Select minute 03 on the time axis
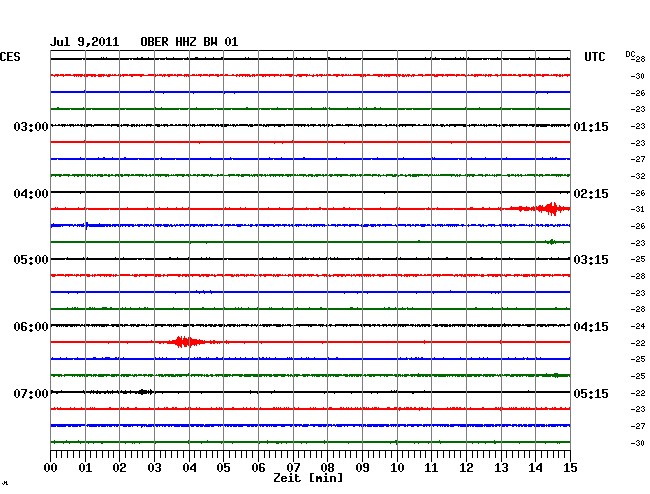The image size is (650, 494). coord(154,468)
